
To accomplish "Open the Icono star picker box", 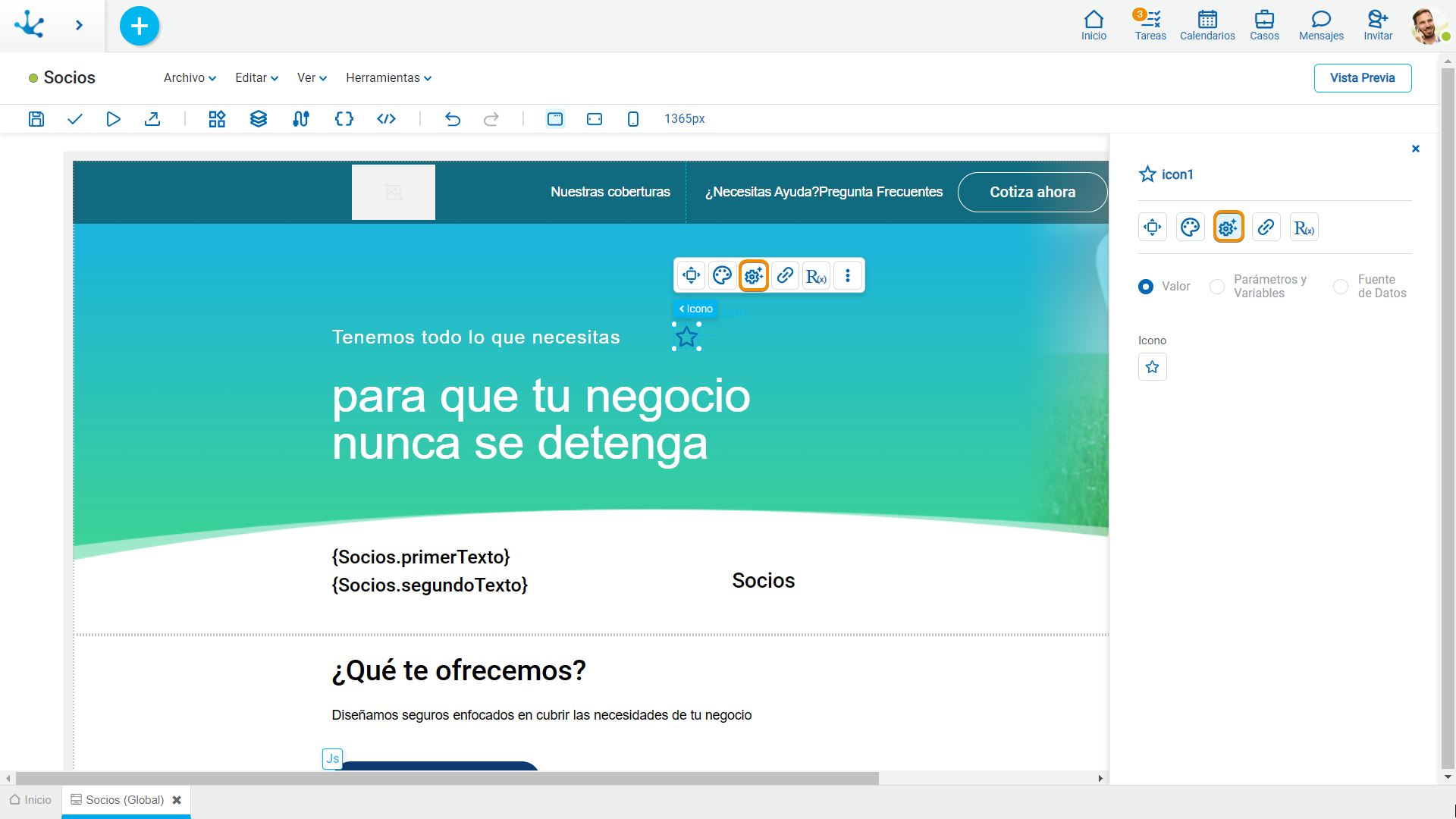I will (1153, 367).
